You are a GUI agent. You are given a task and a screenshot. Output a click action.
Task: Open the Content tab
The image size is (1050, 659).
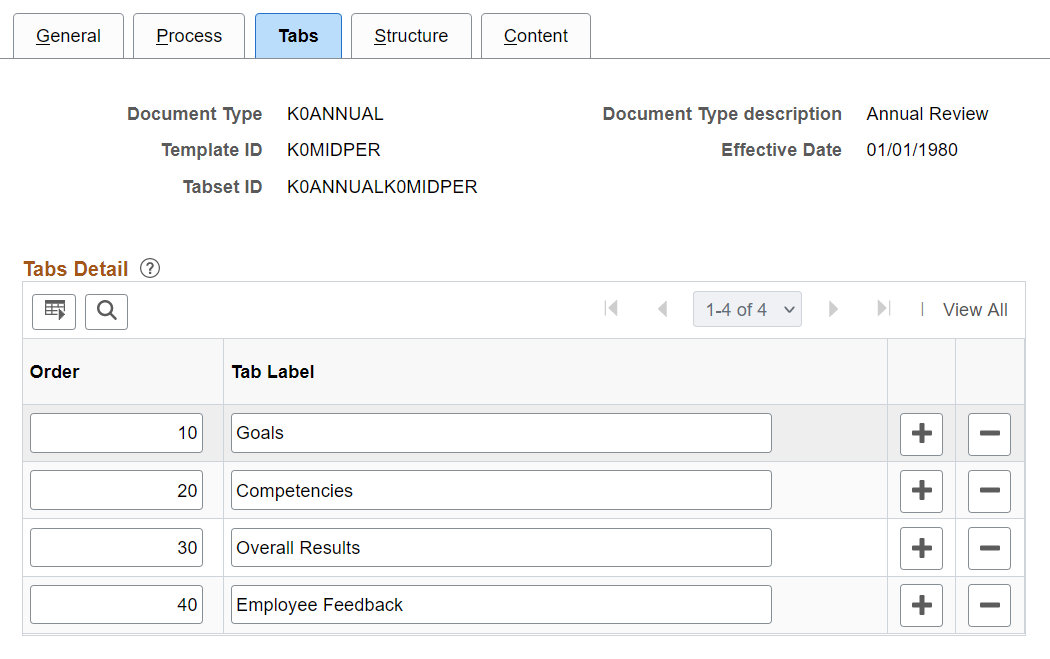coord(536,36)
